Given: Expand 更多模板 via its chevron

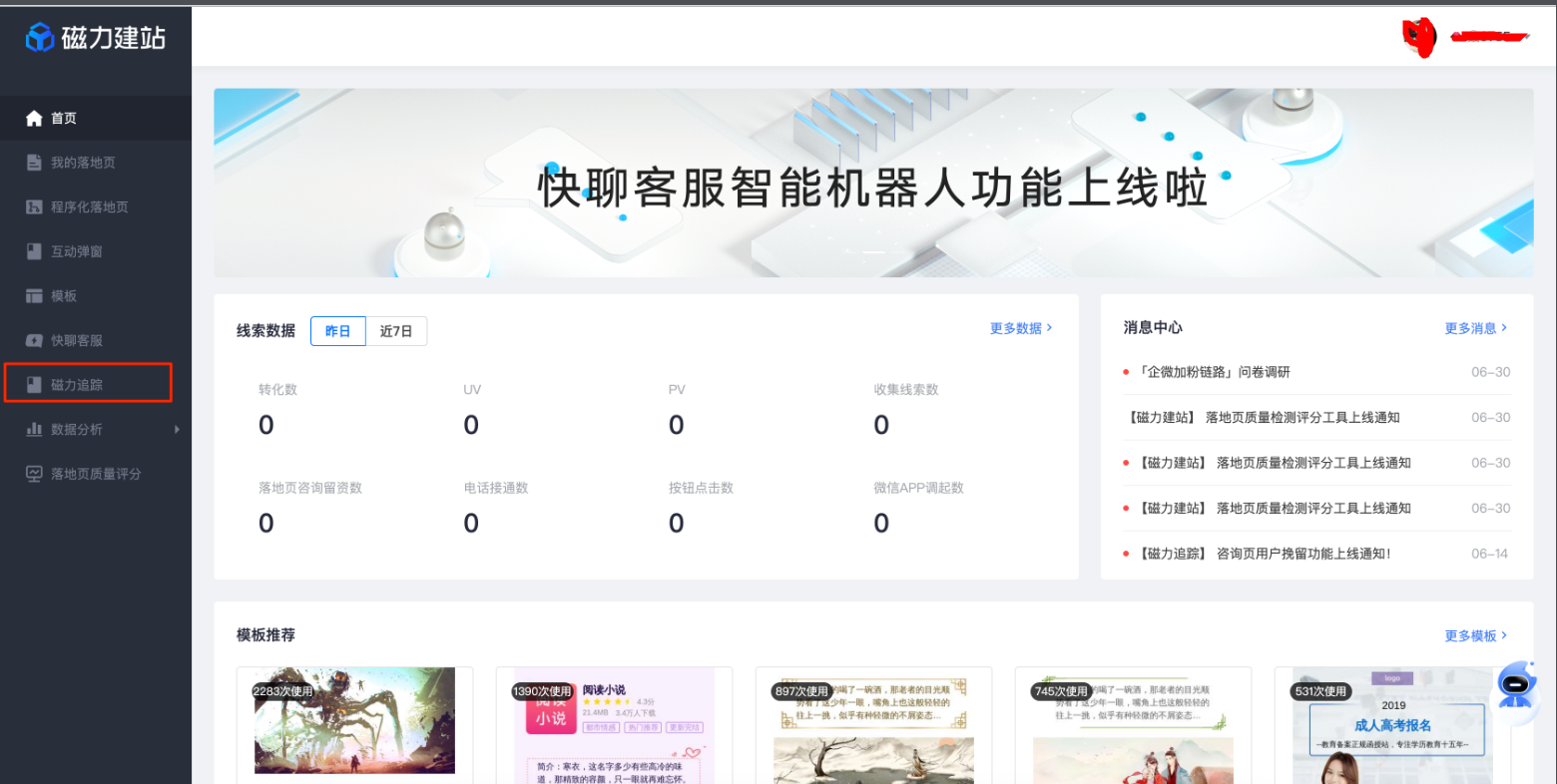Looking at the screenshot, I should coord(1475,635).
